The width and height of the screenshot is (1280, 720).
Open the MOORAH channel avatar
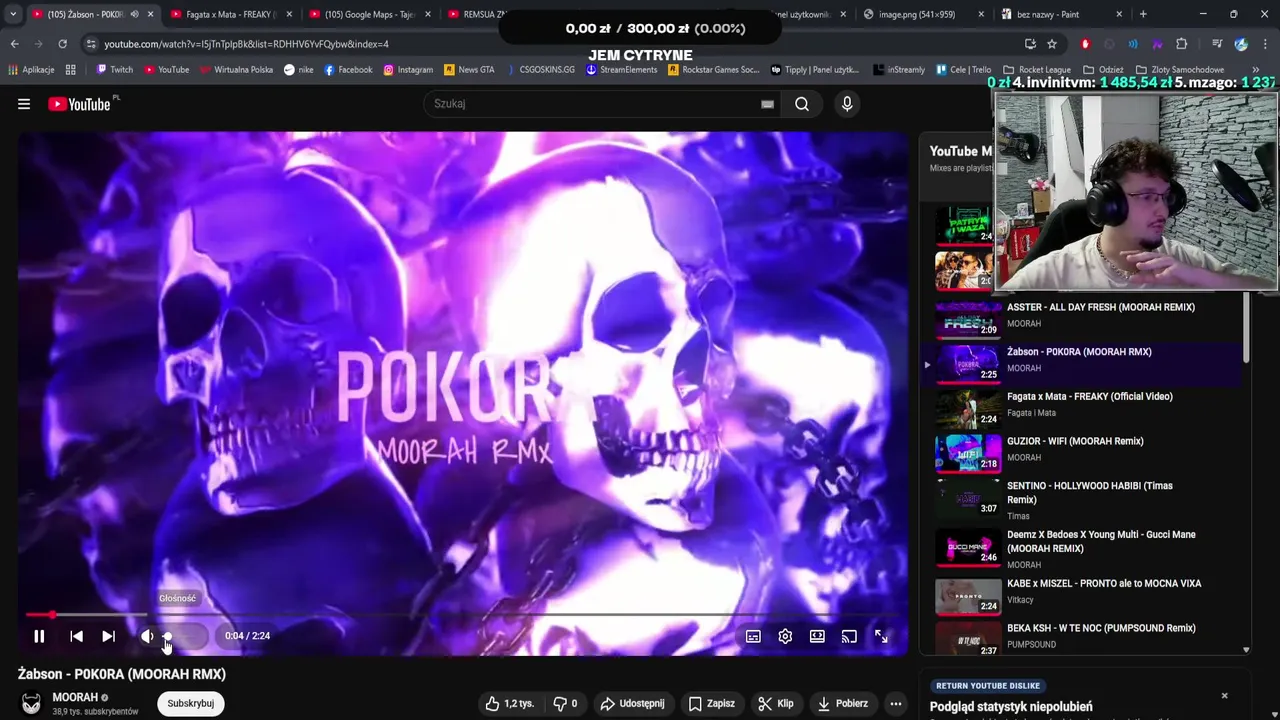click(x=32, y=704)
